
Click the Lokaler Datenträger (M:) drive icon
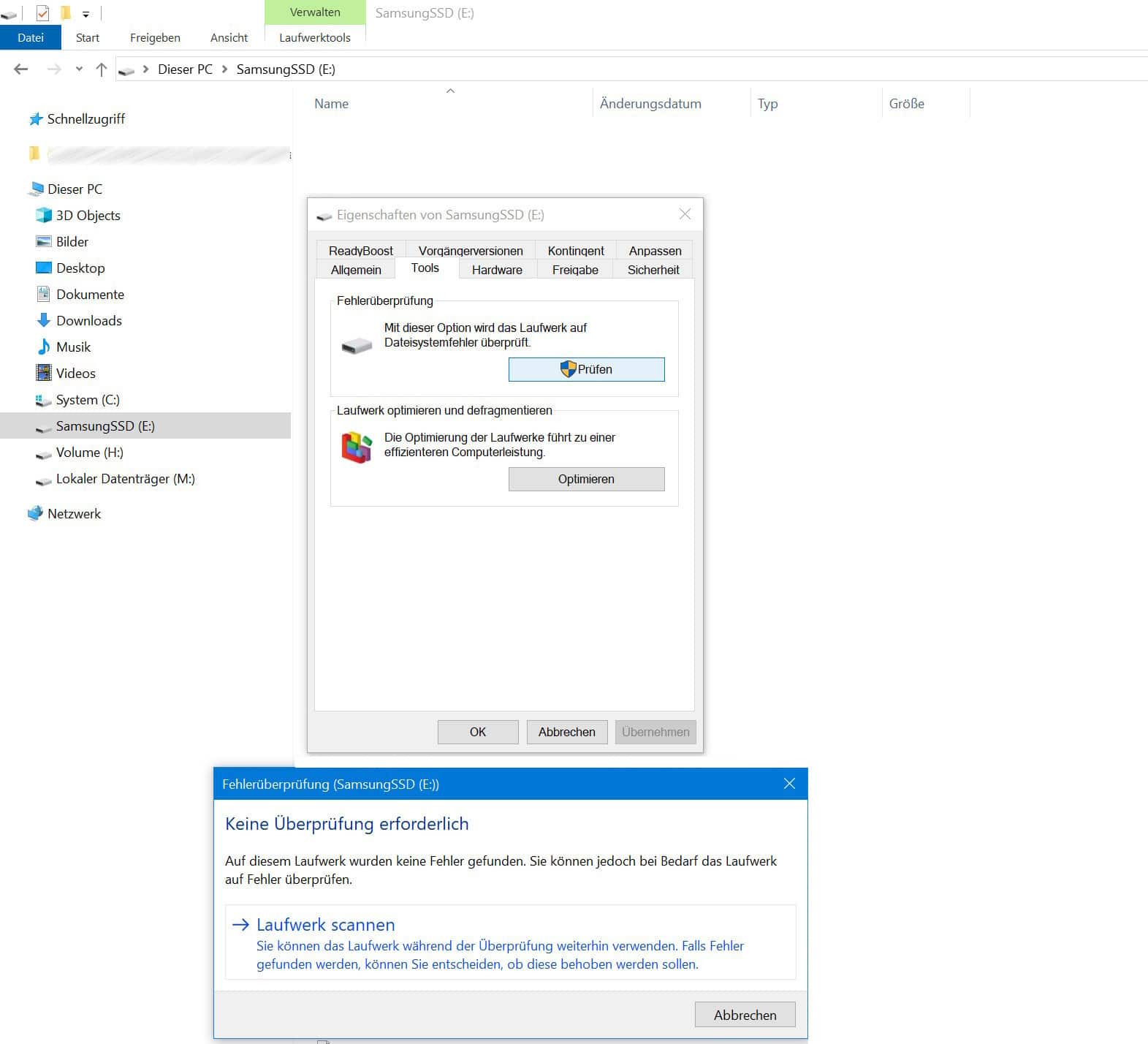point(44,480)
